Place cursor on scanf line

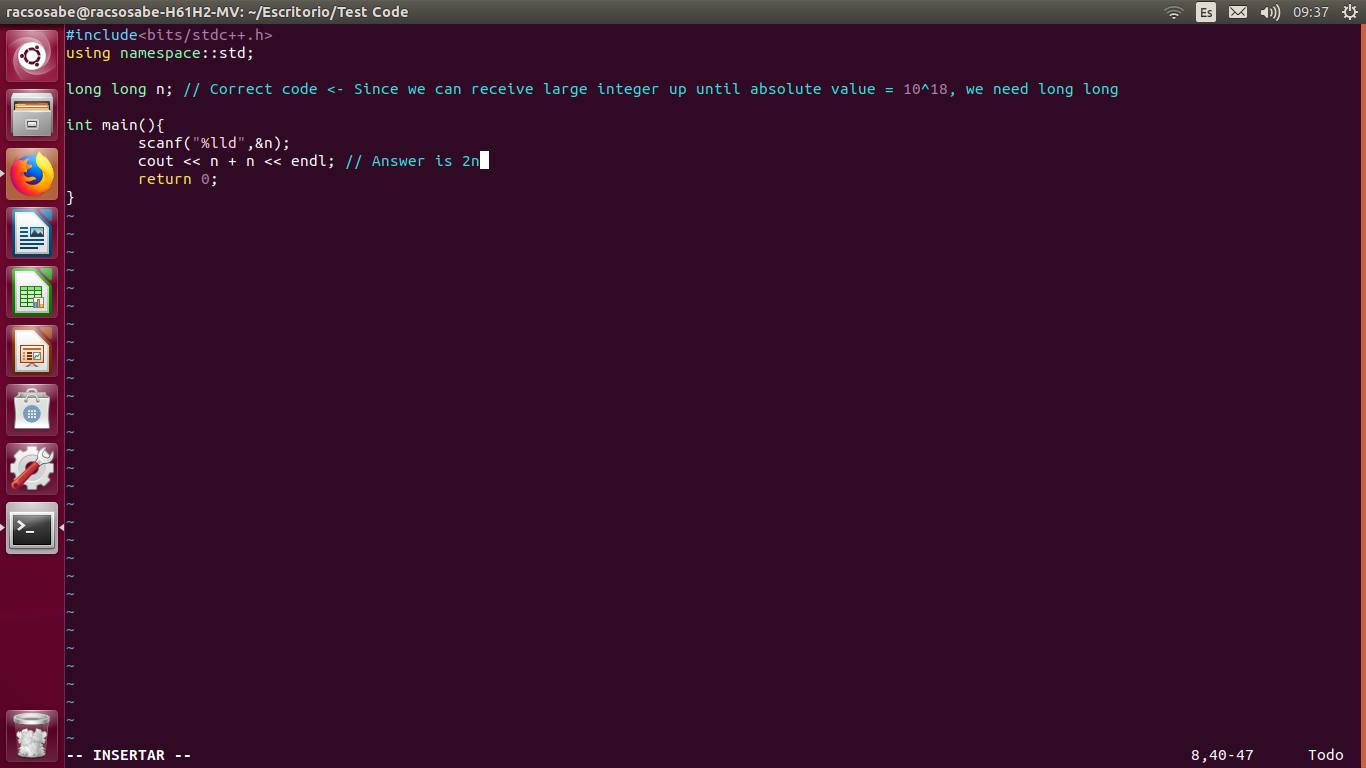[214, 143]
